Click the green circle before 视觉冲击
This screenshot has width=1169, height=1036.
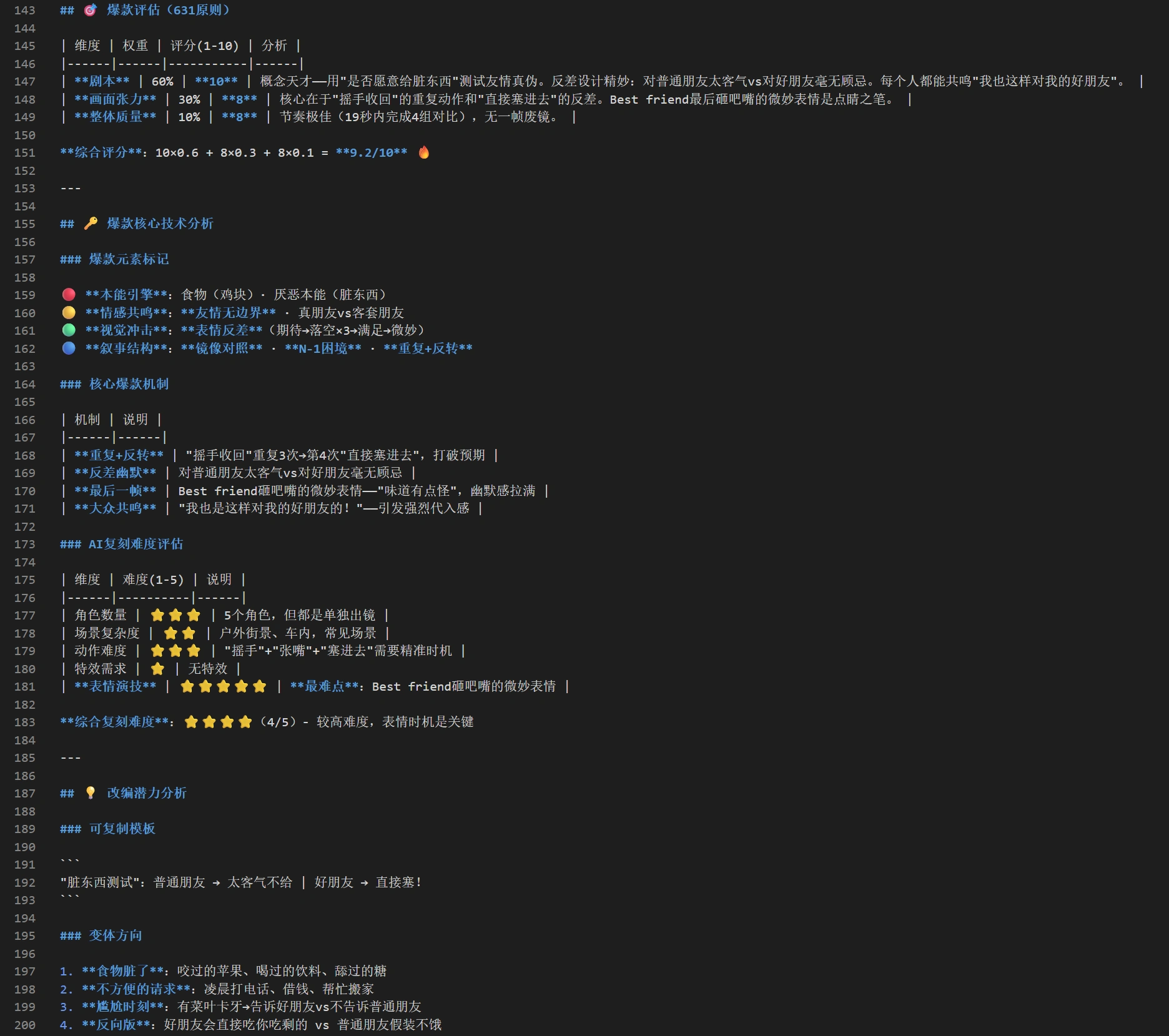click(69, 330)
